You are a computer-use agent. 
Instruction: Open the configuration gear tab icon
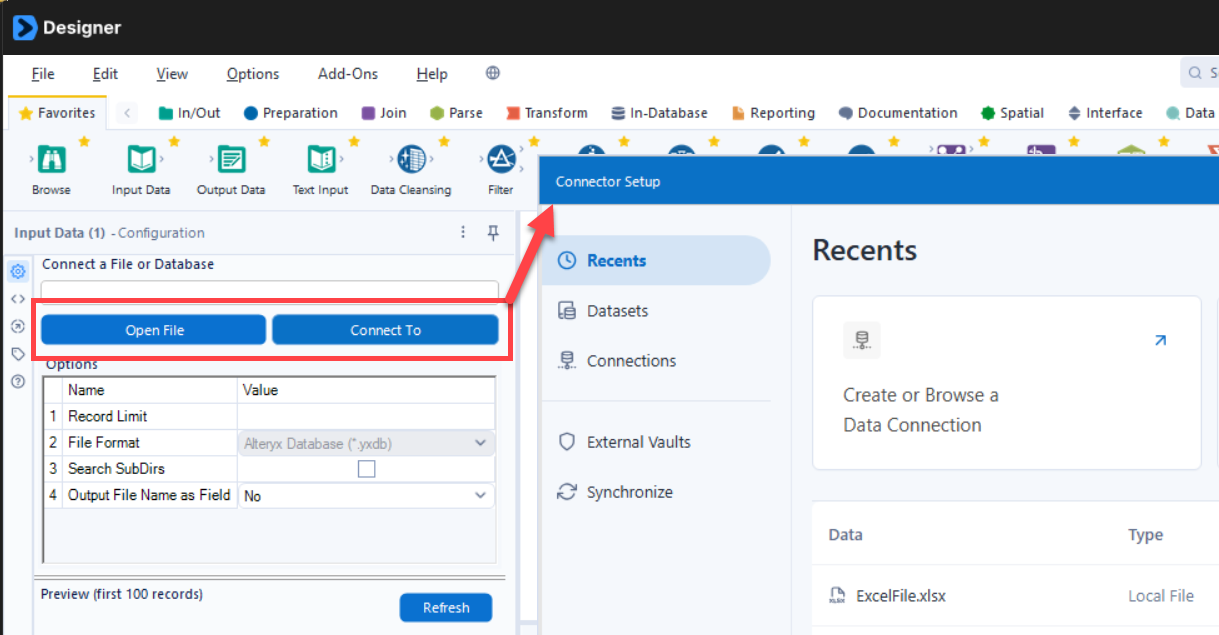(18, 271)
